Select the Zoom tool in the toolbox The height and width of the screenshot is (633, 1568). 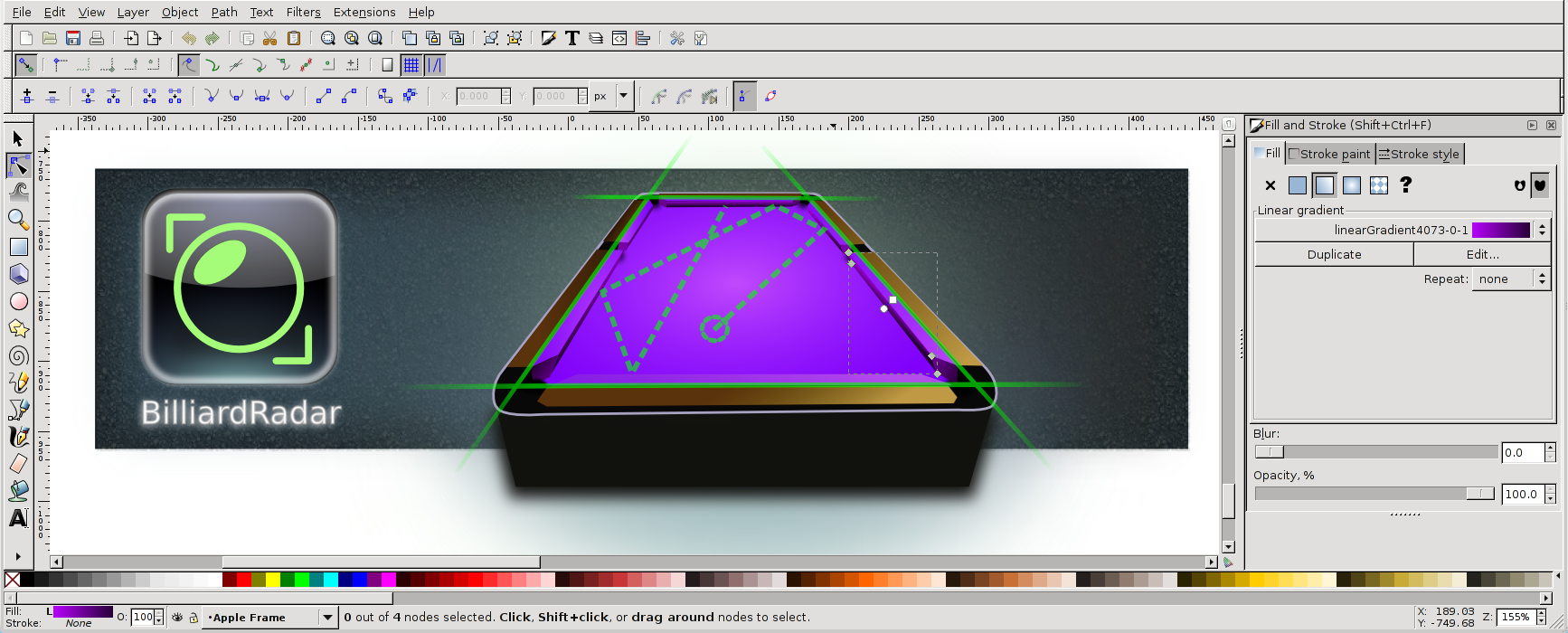pos(18,220)
